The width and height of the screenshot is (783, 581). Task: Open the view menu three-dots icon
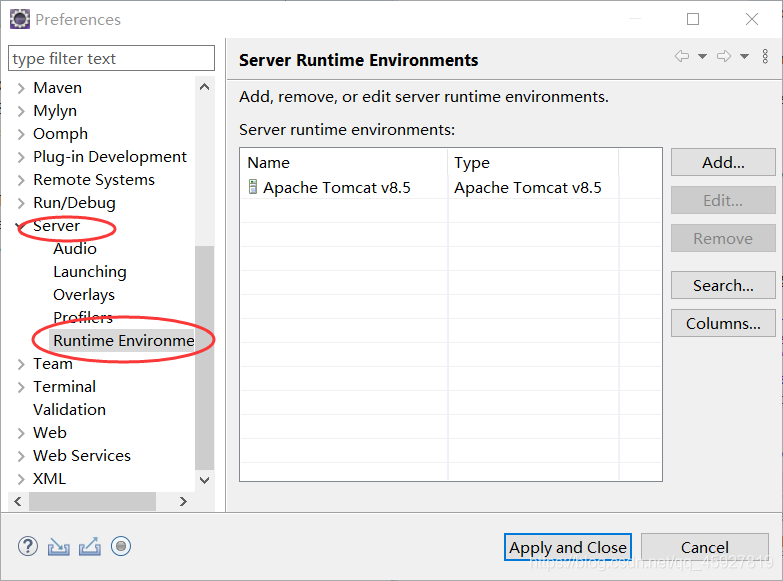(x=766, y=57)
